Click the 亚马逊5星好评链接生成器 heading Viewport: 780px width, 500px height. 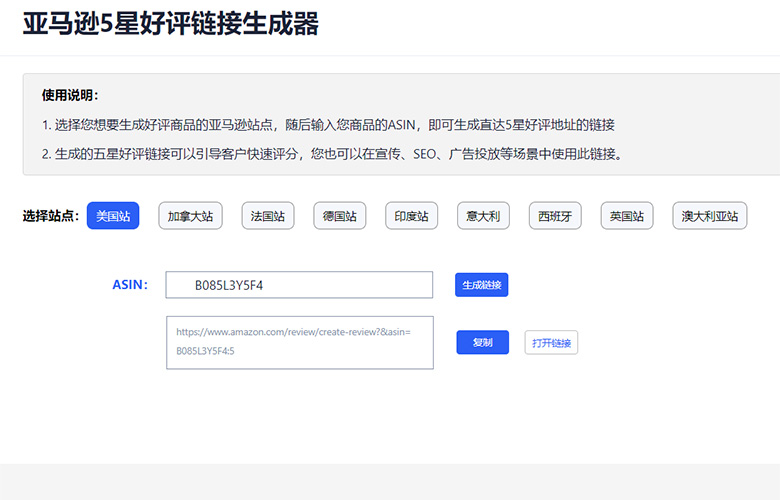(170, 23)
